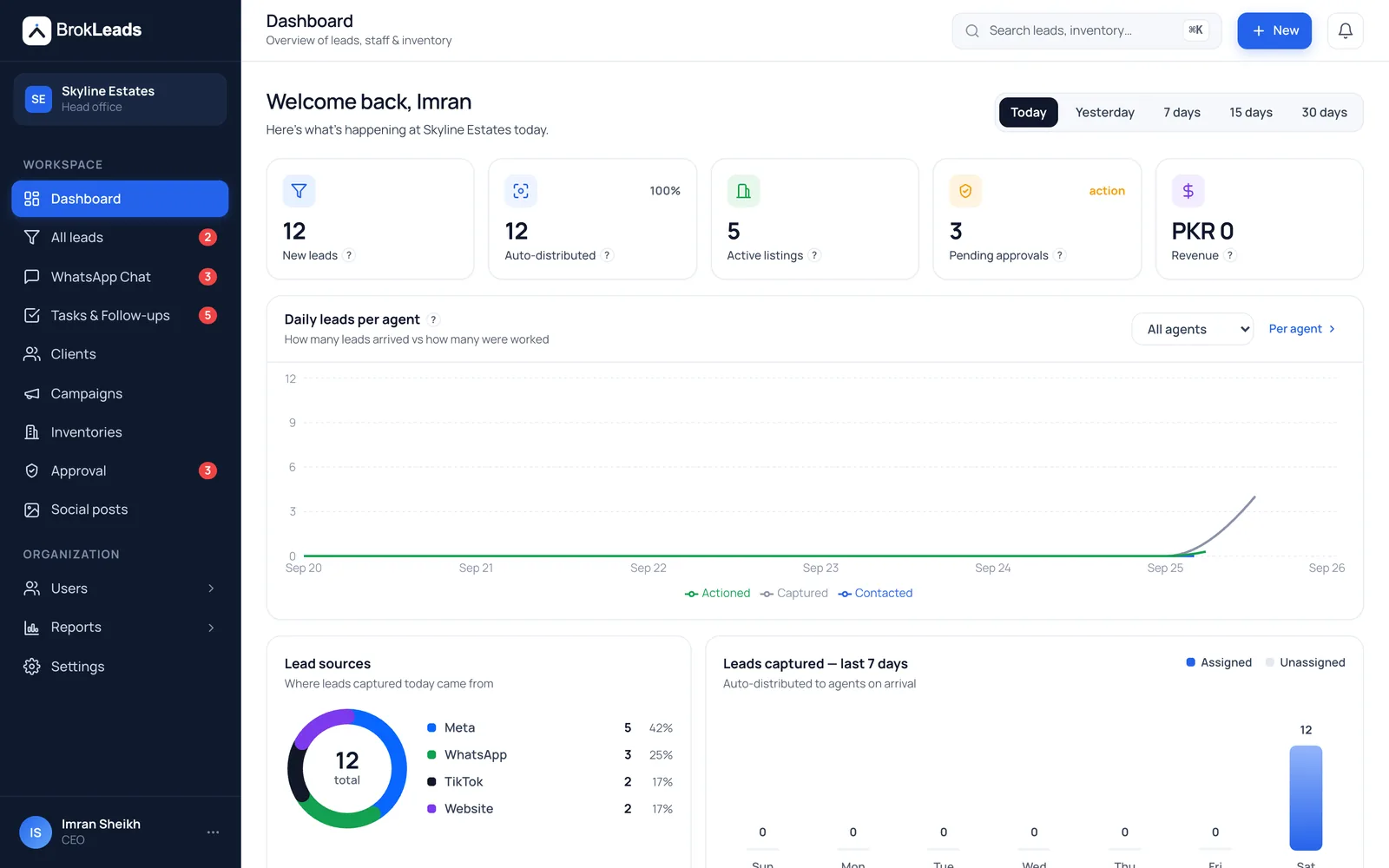
Task: Click the Website purple color dot
Action: tap(431, 809)
